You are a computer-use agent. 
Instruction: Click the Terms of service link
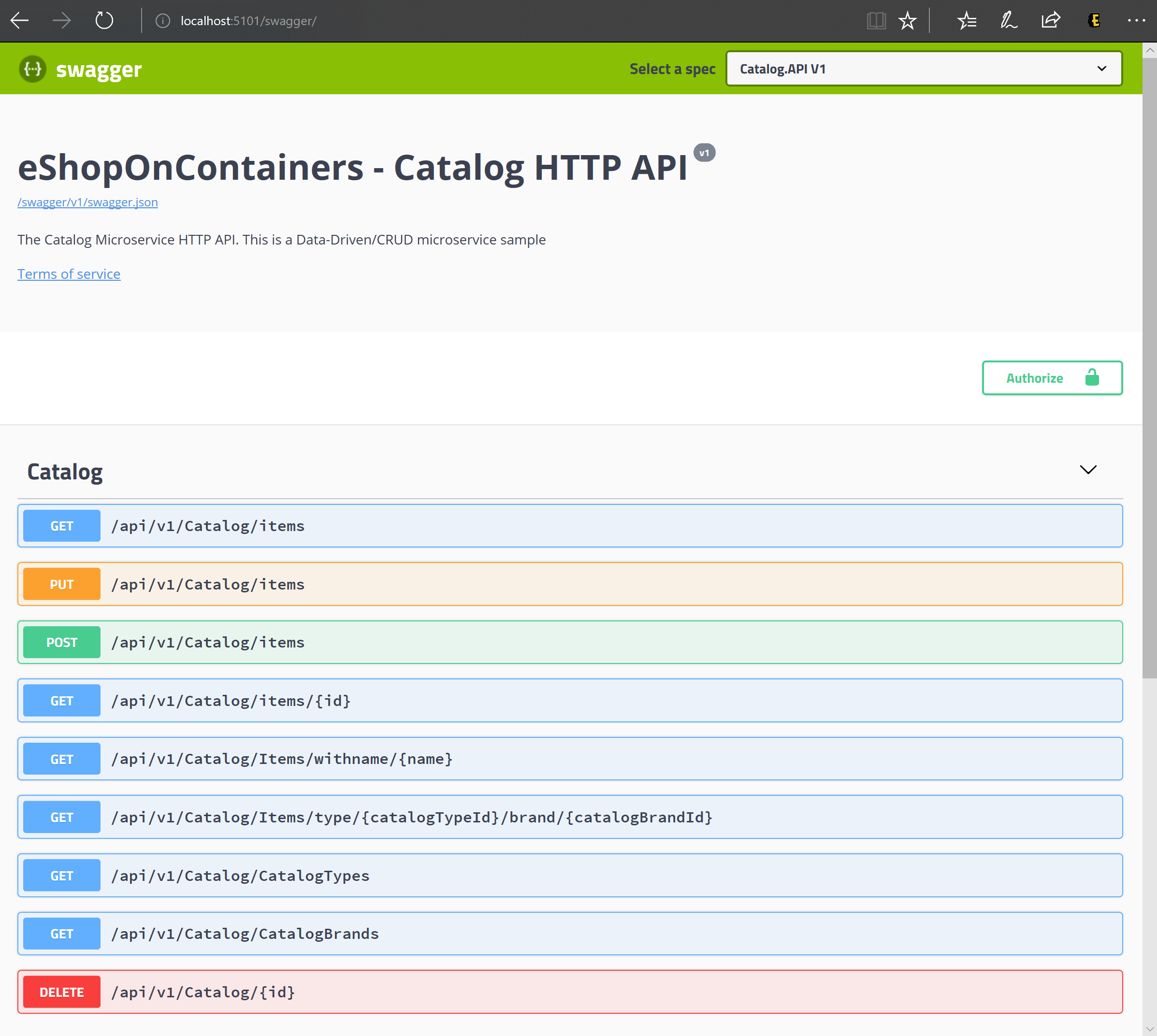click(x=68, y=274)
